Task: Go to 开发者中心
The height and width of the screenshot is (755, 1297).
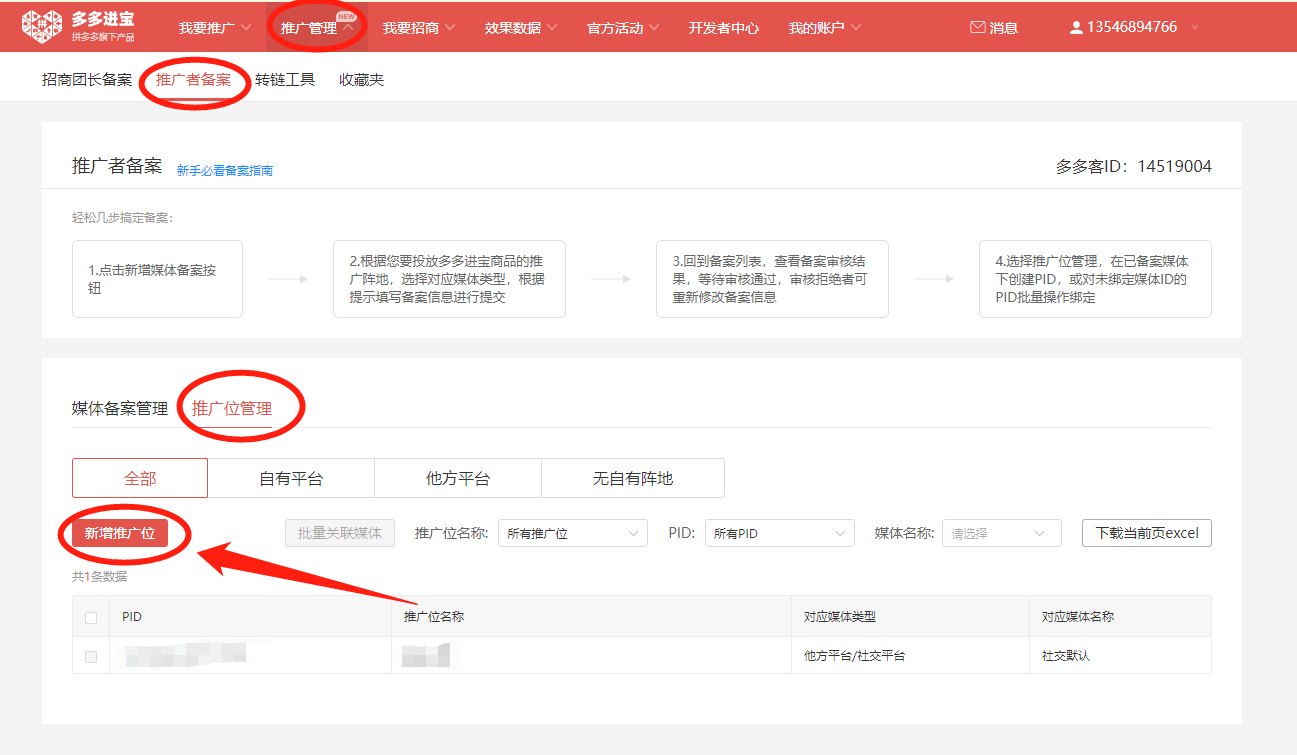Action: point(723,28)
